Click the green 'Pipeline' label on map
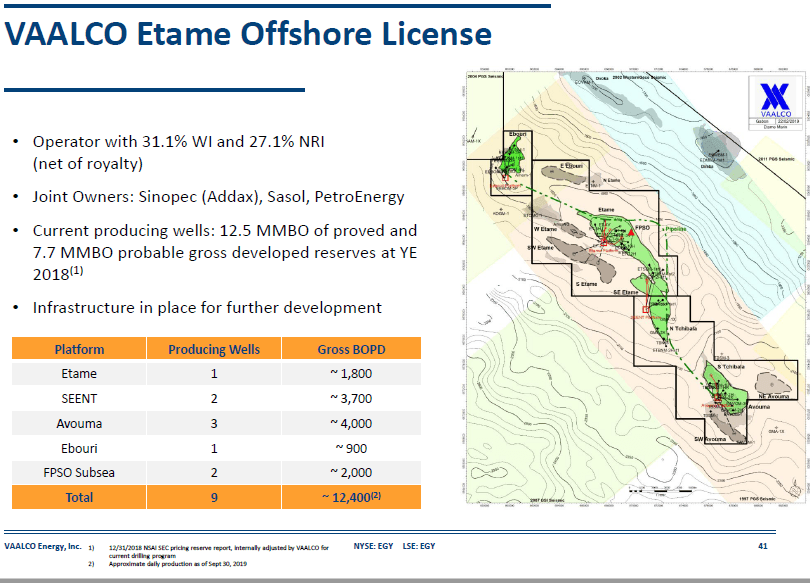810x583 pixels. tap(676, 229)
